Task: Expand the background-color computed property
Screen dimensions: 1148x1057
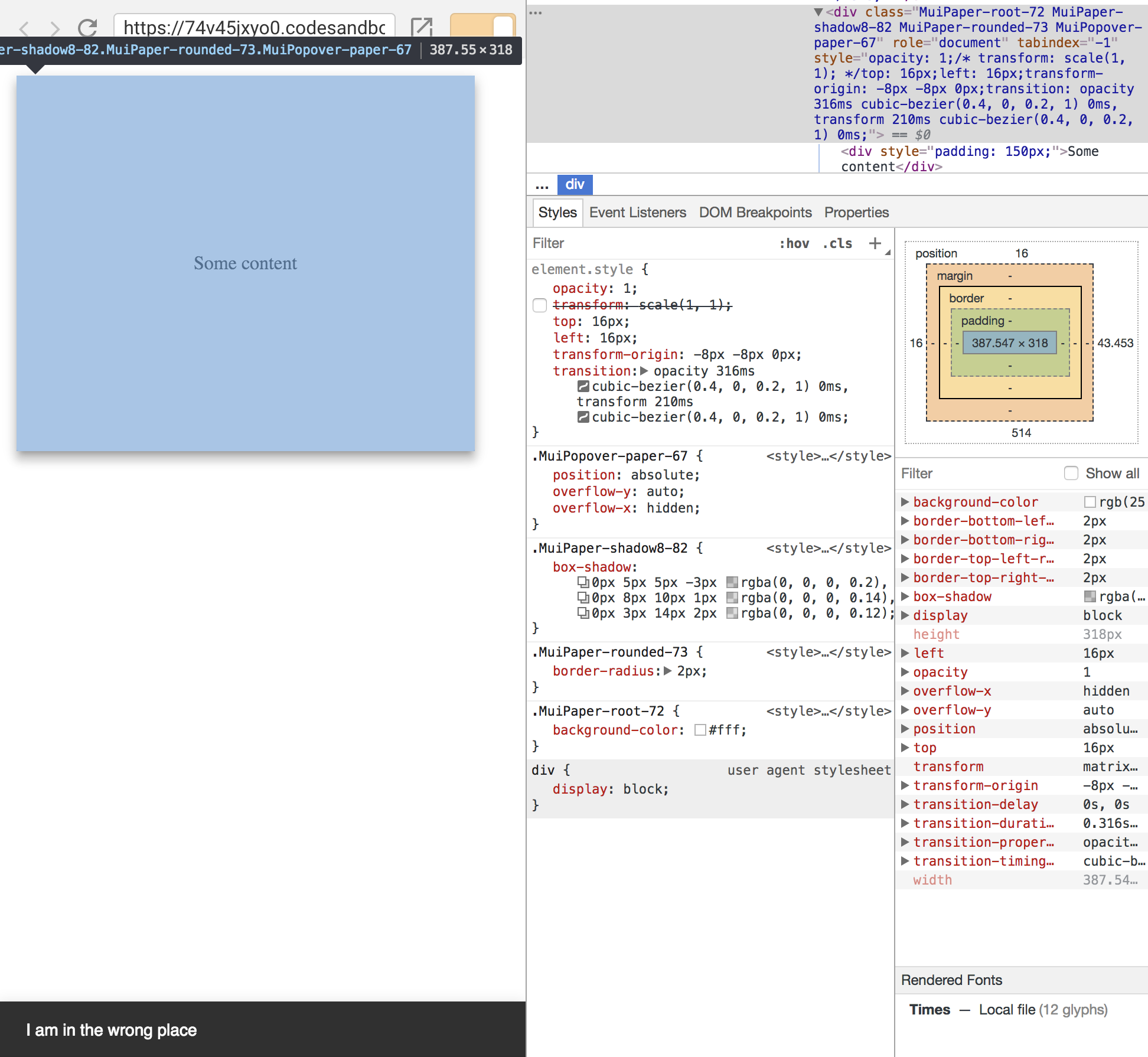Action: 905,502
